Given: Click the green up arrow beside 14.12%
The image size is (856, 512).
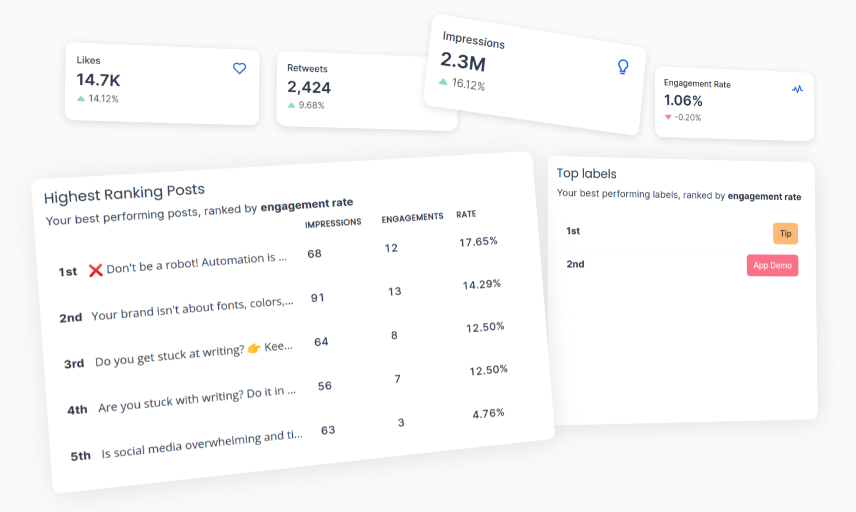Looking at the screenshot, I should [81, 98].
